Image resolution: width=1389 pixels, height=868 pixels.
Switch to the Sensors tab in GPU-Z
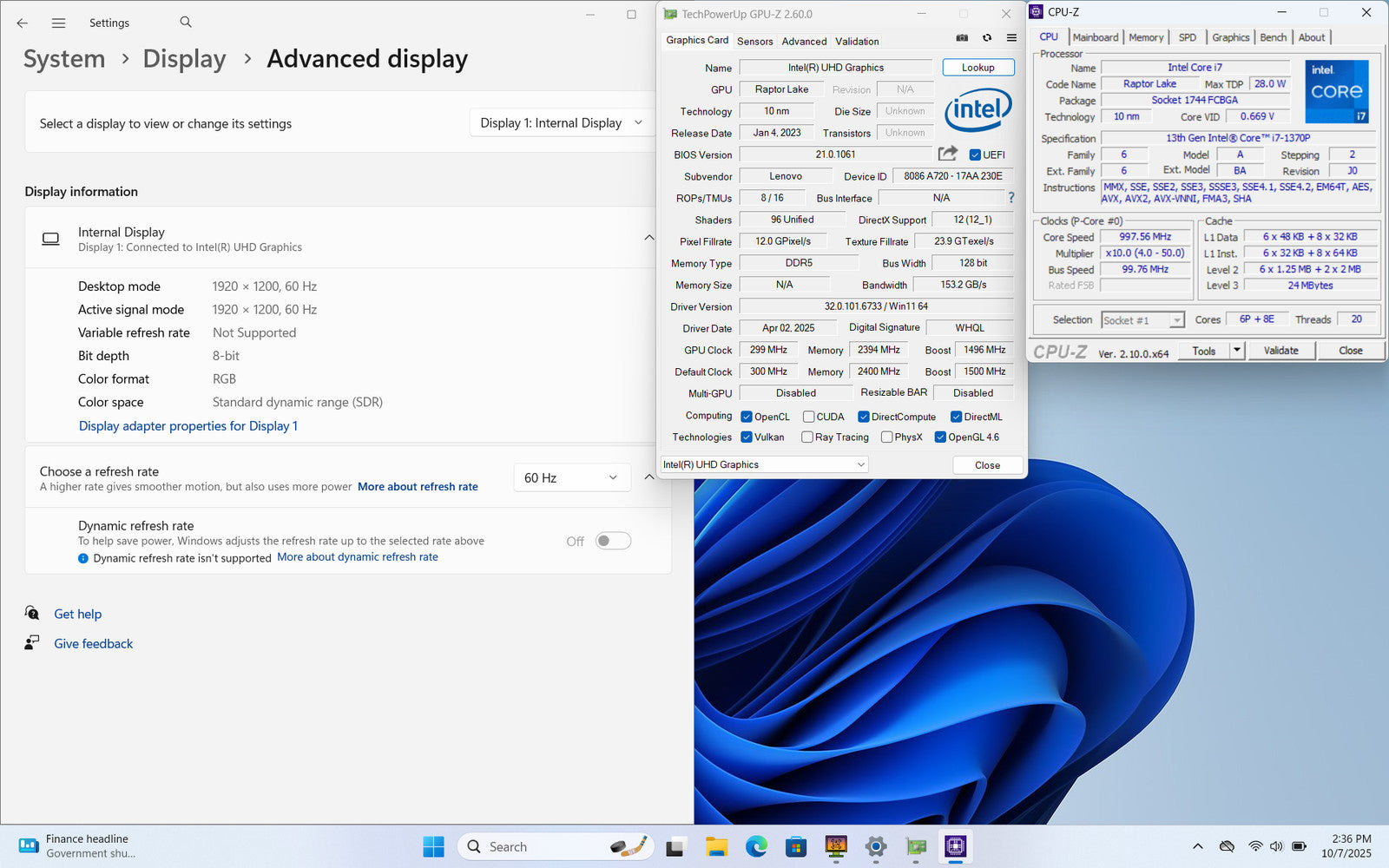754,41
